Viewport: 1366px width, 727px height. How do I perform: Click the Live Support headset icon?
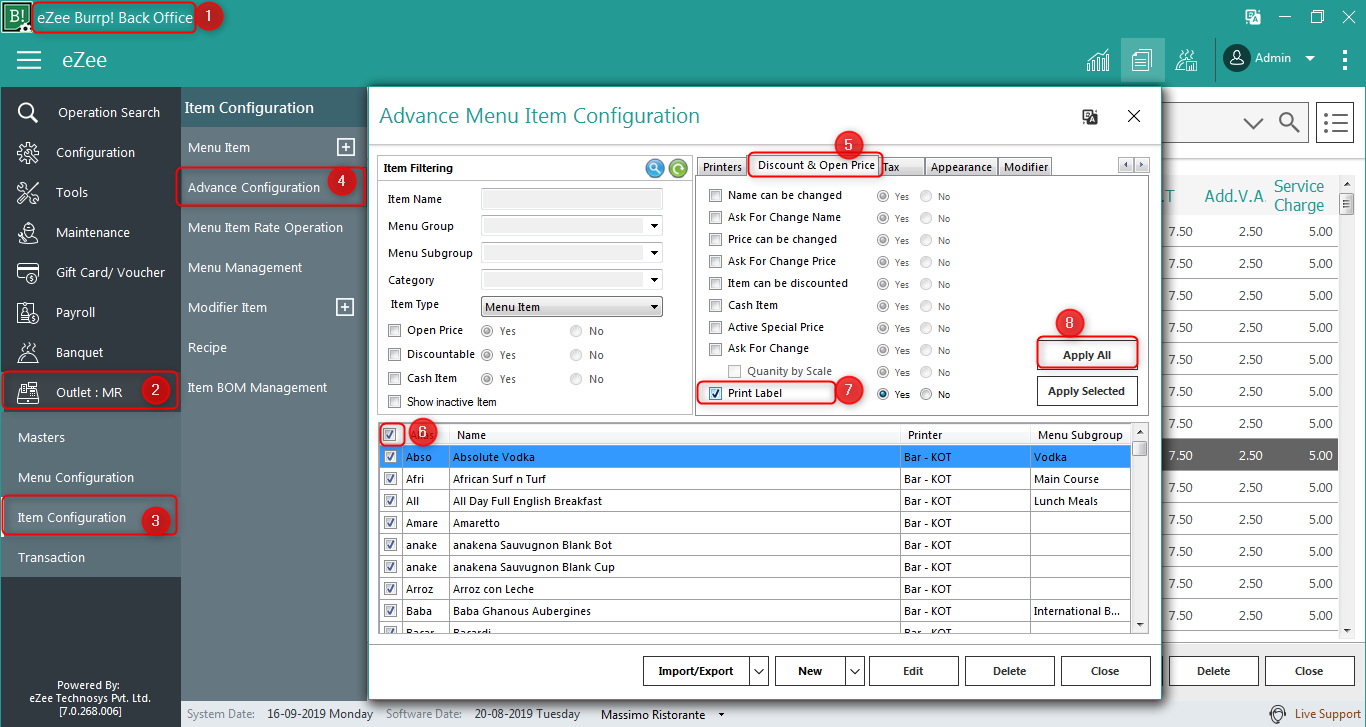click(1278, 714)
